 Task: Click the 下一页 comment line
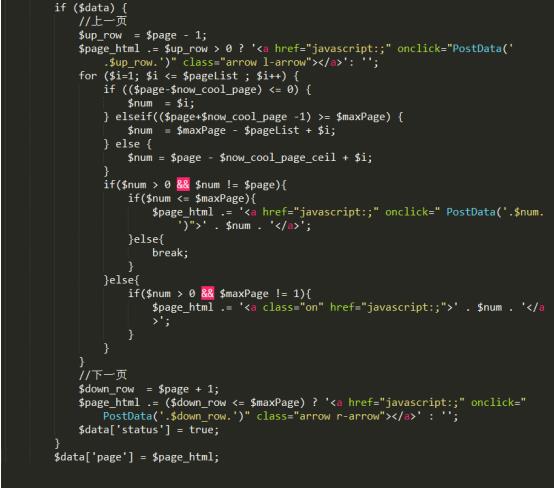pos(102,375)
